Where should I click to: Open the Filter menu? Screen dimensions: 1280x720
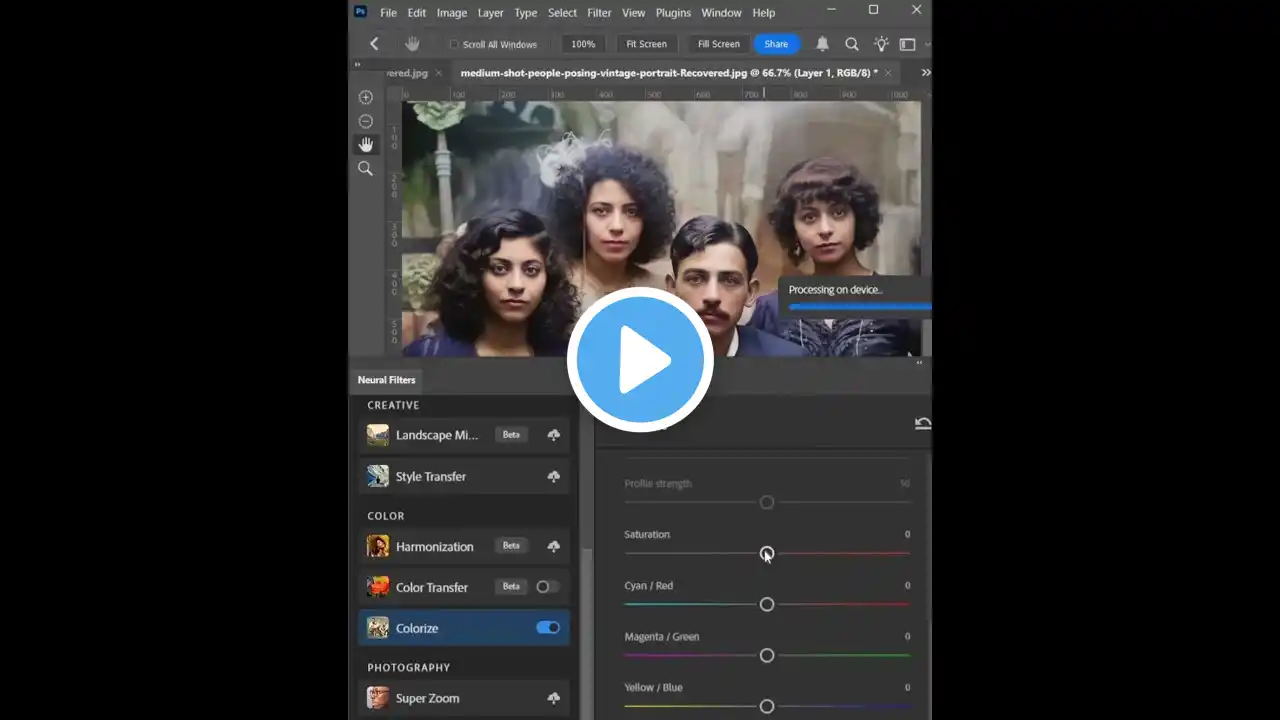point(599,13)
